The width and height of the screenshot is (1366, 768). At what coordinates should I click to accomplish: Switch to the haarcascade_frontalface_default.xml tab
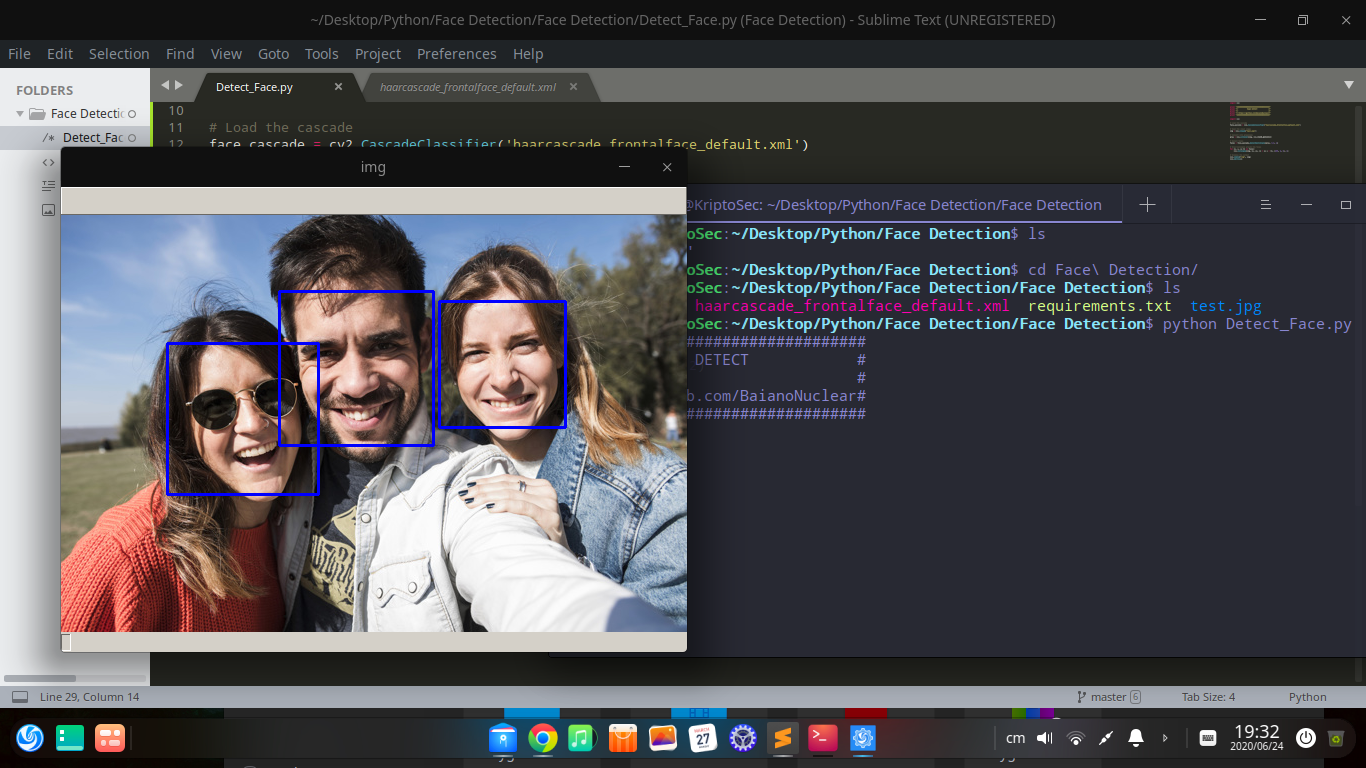468,87
